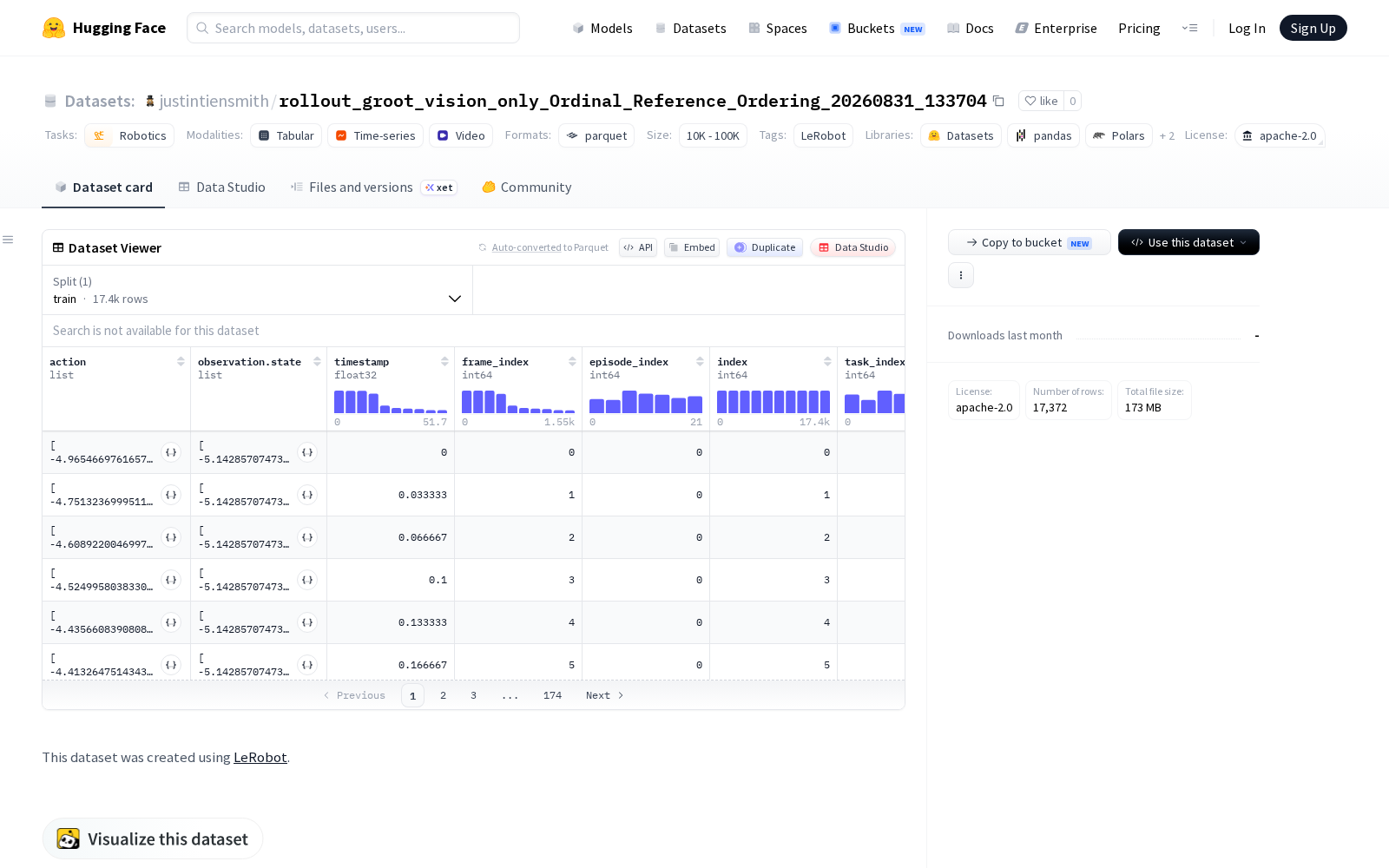Image resolution: width=1389 pixels, height=868 pixels.
Task: Go to the Next page of rows
Action: point(605,695)
